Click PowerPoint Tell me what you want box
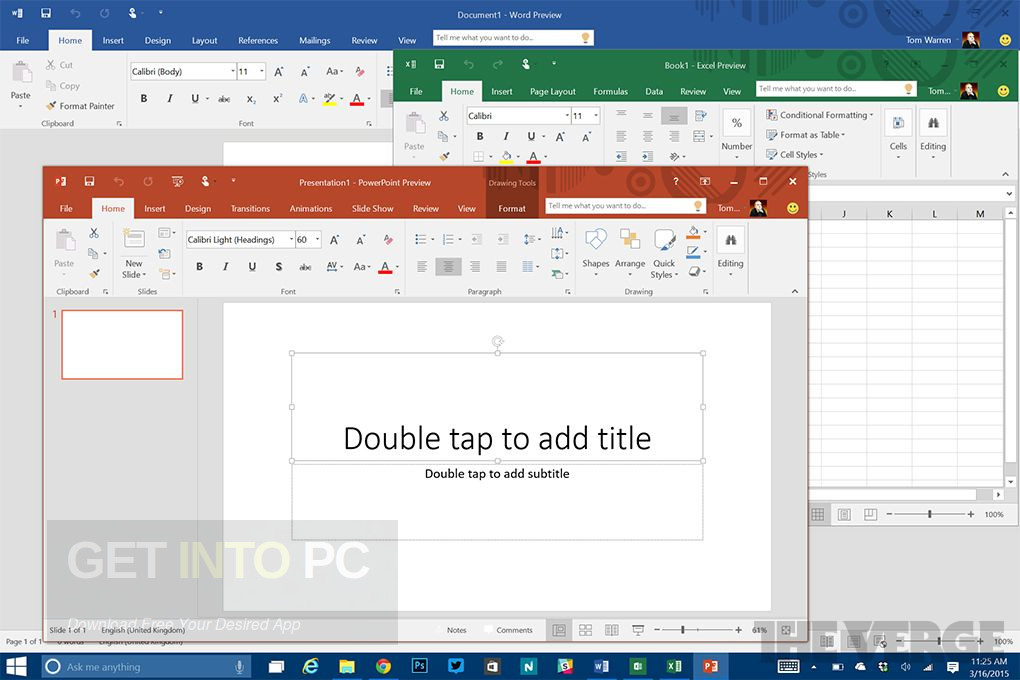 click(625, 206)
